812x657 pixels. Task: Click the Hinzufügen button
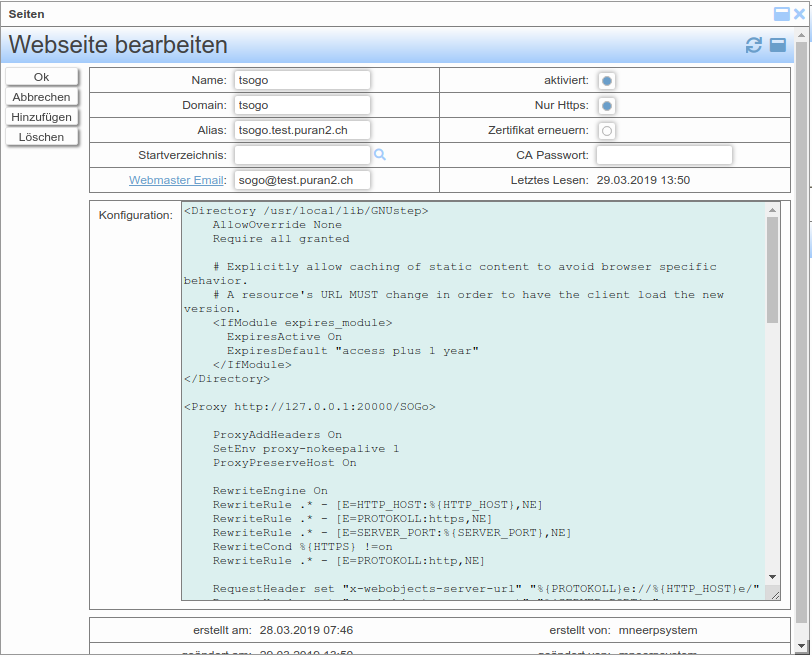[41, 117]
